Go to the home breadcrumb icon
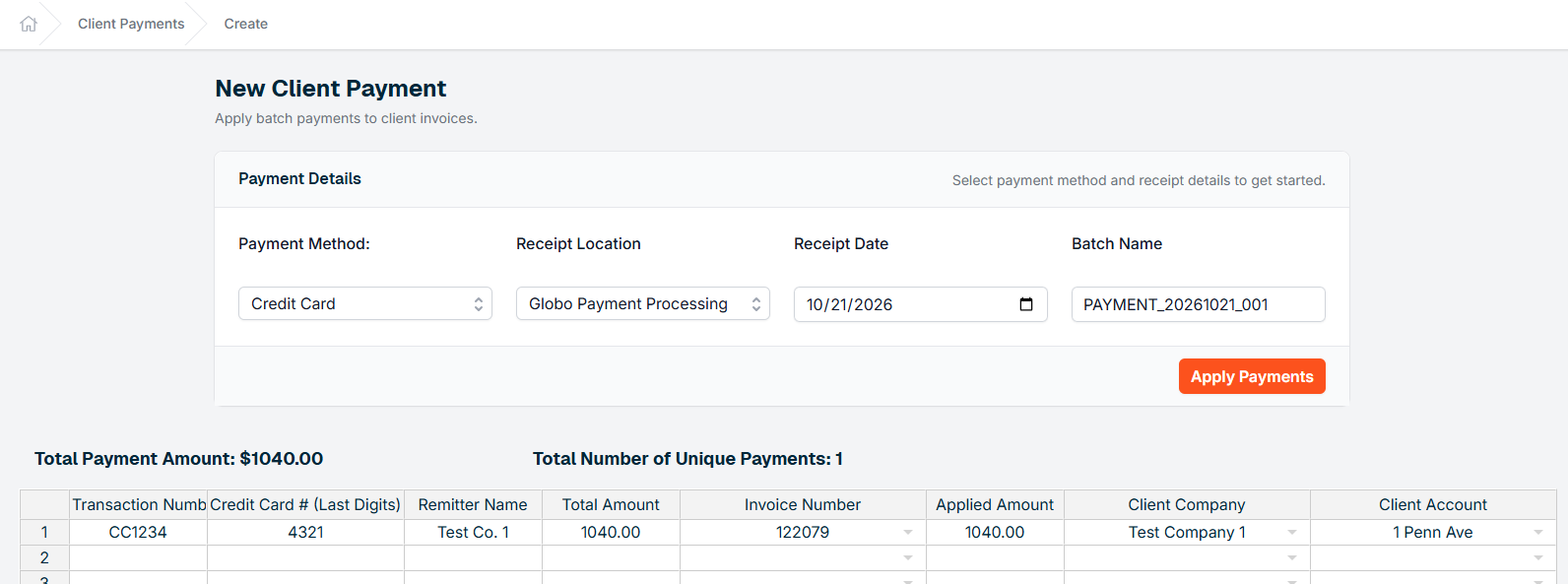The width and height of the screenshot is (1568, 584). point(29,24)
